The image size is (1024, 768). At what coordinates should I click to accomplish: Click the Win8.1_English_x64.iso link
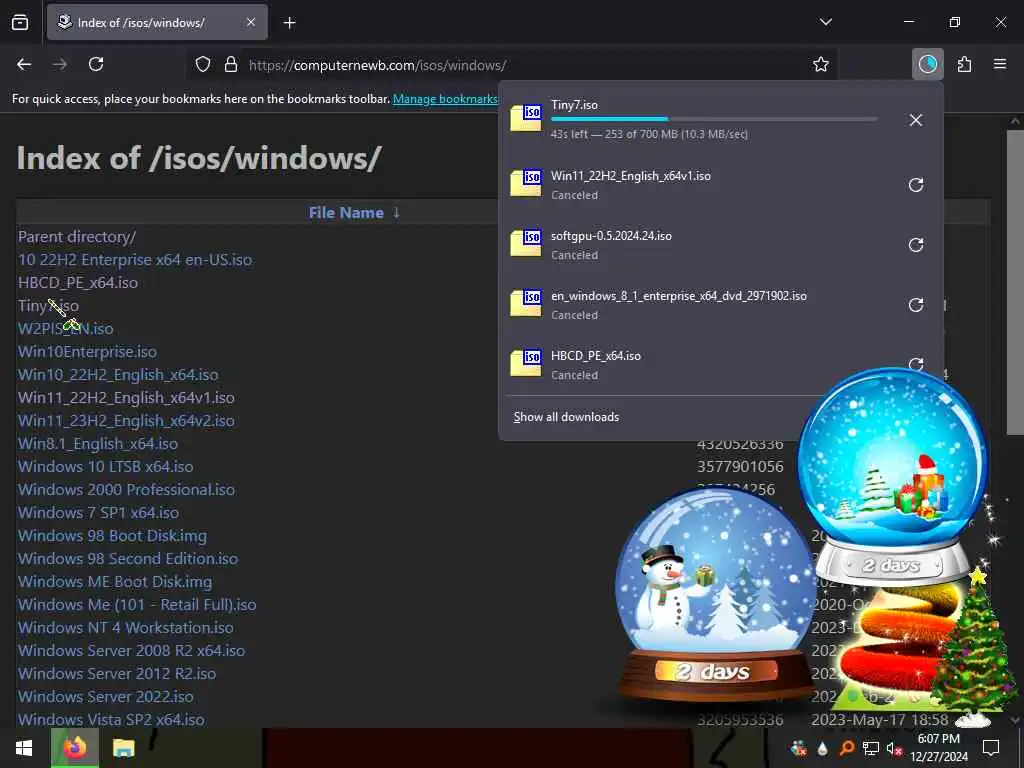(98, 443)
